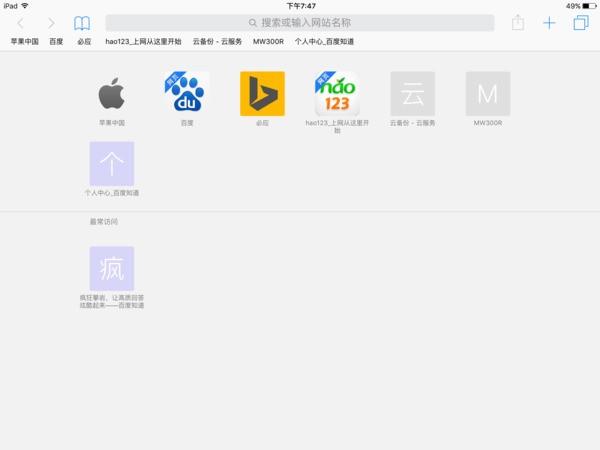Open 百度 bookmark in favorites bar

click(56, 41)
